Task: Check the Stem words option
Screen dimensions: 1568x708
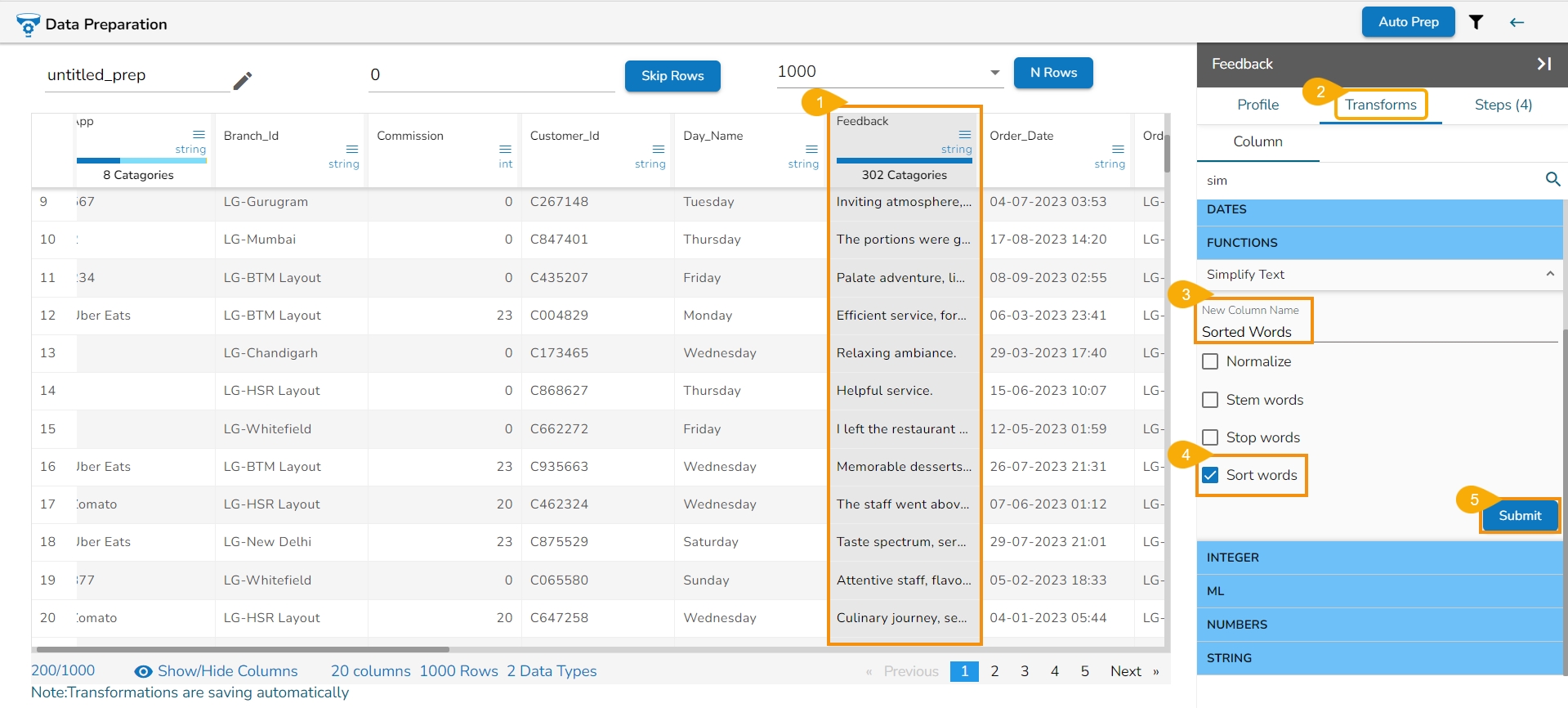Action: click(1211, 400)
